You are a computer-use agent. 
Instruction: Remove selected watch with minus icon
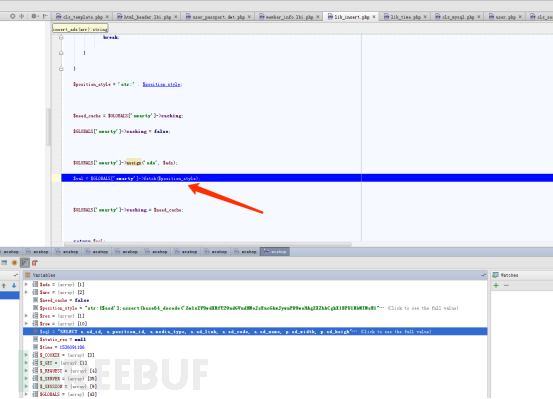tap(506, 285)
